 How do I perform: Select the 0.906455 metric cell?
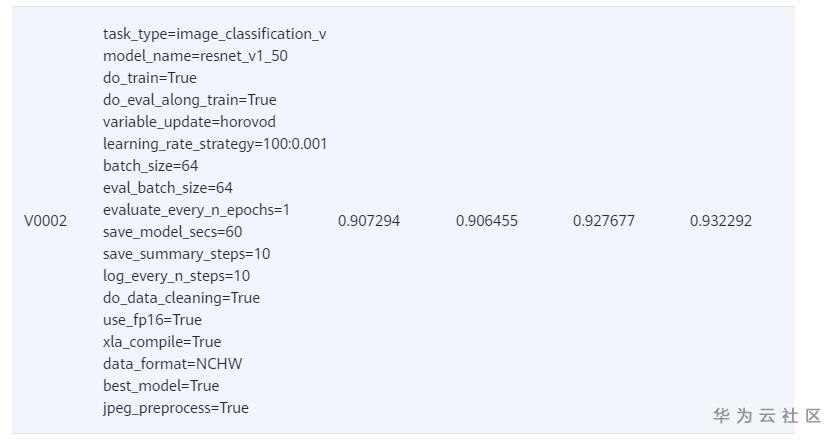pyautogui.click(x=487, y=221)
